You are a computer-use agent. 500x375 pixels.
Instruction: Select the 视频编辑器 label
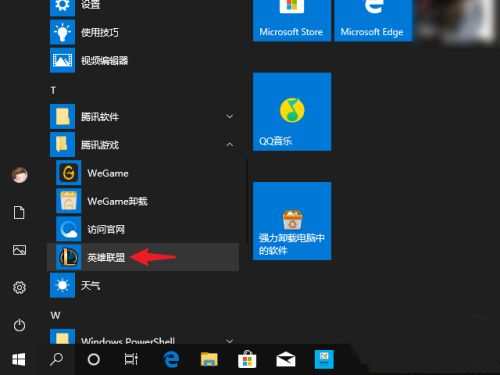pos(105,61)
